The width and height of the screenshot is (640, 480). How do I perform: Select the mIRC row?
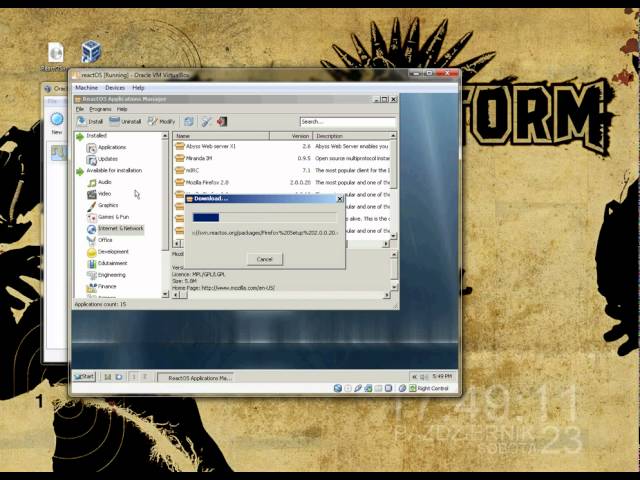(282, 170)
